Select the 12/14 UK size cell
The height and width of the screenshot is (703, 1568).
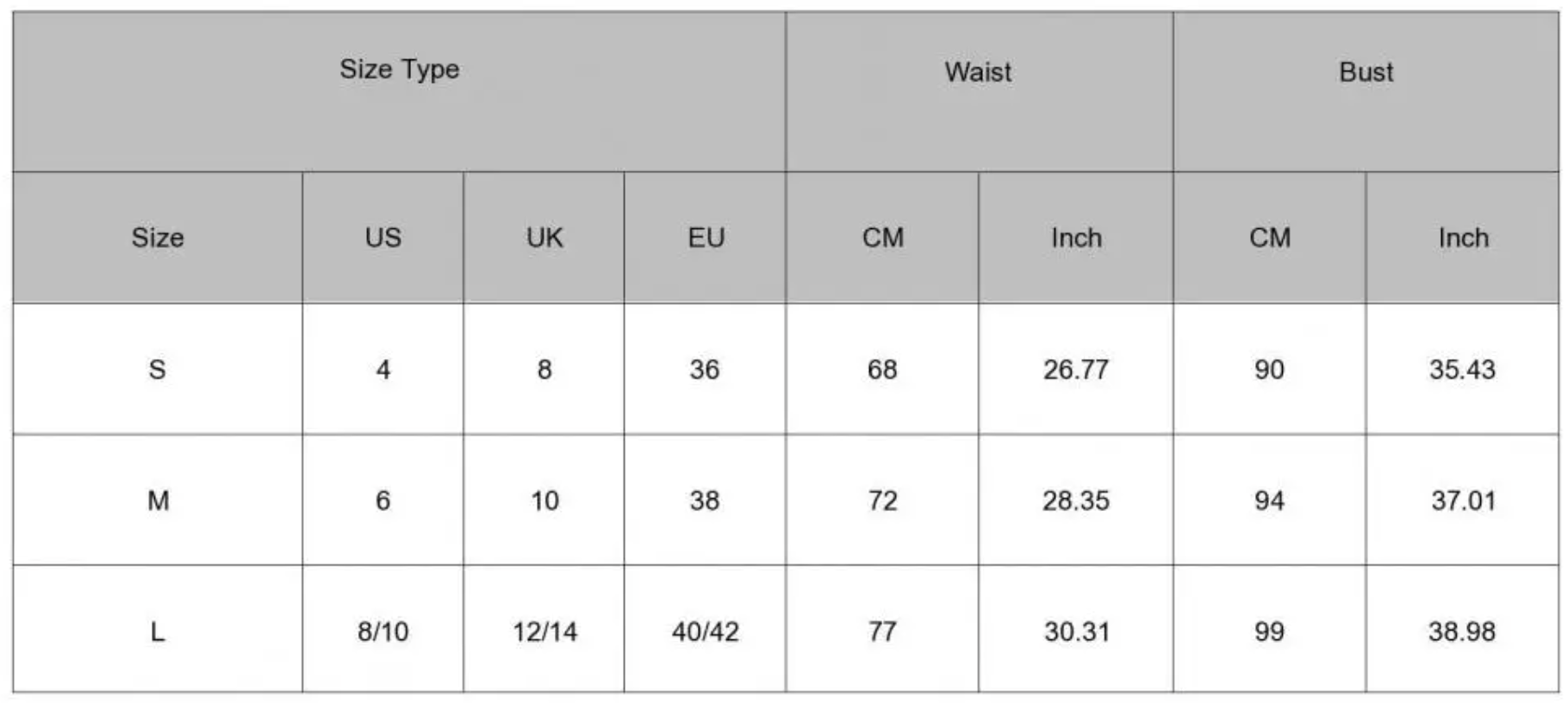(544, 631)
